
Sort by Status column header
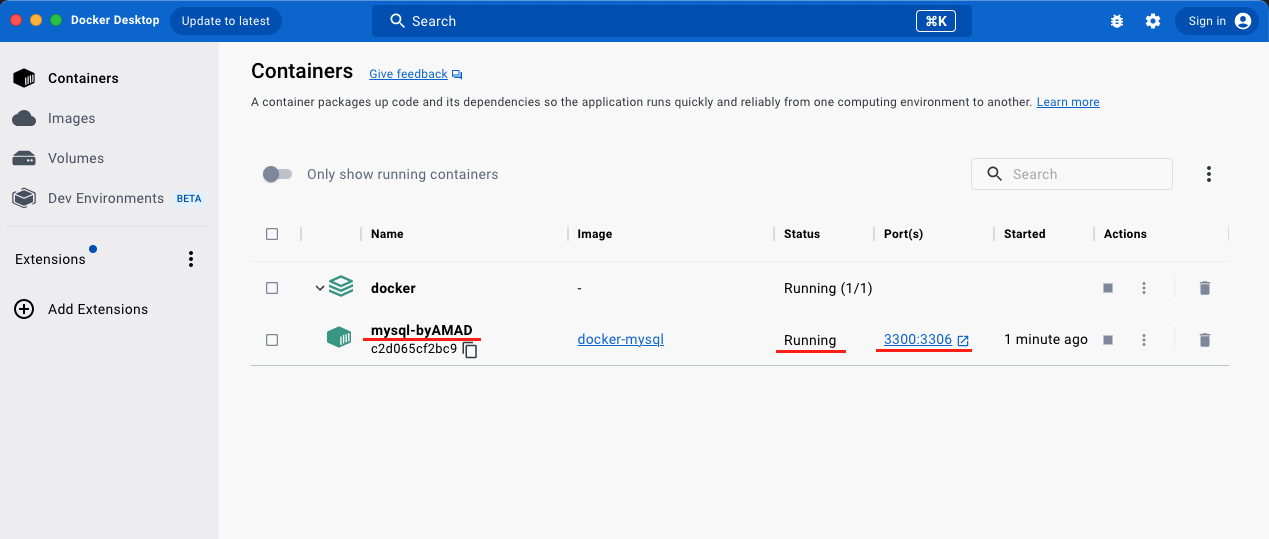[x=802, y=234]
